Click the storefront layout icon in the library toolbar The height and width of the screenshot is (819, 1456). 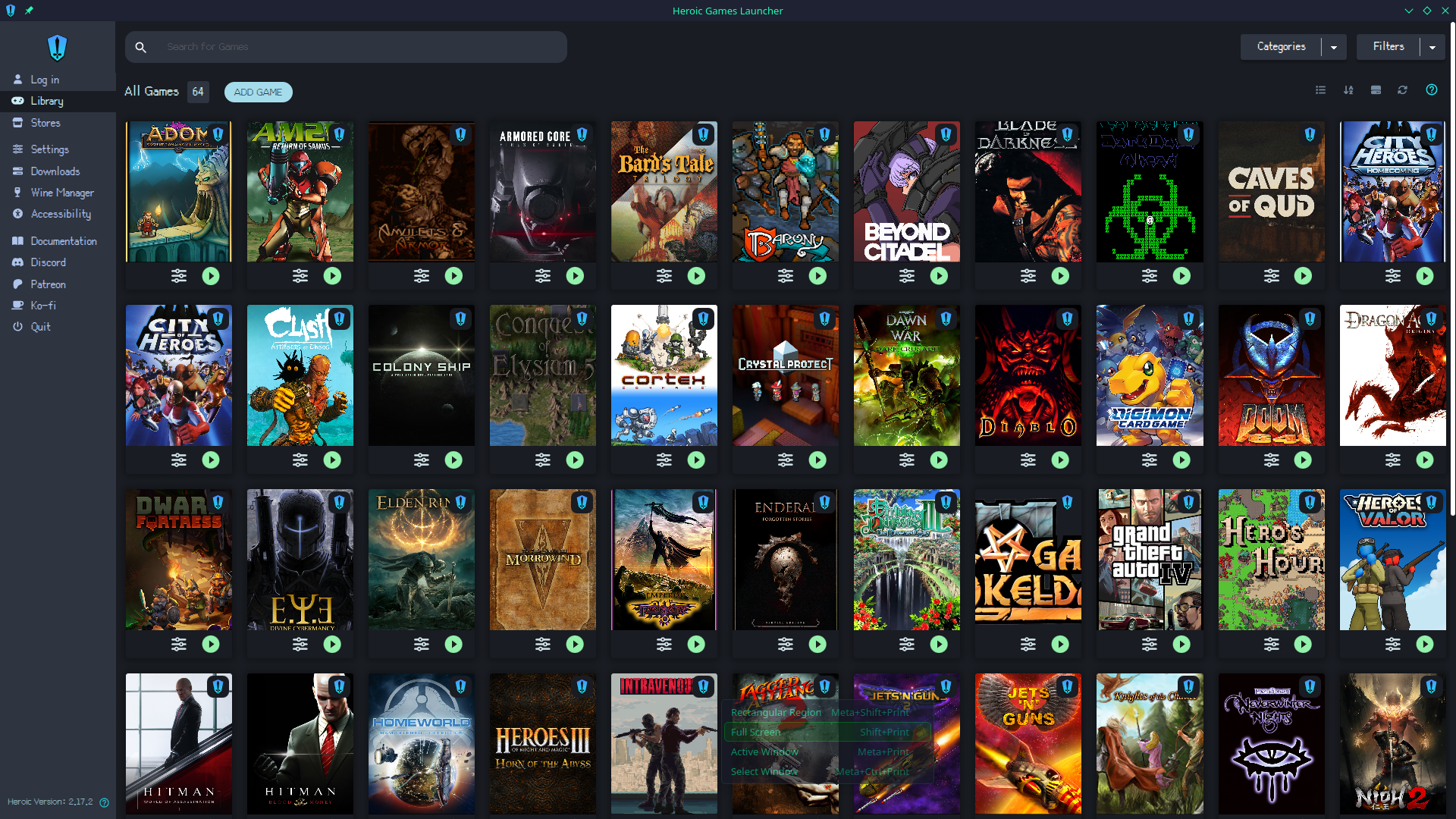(x=1376, y=90)
